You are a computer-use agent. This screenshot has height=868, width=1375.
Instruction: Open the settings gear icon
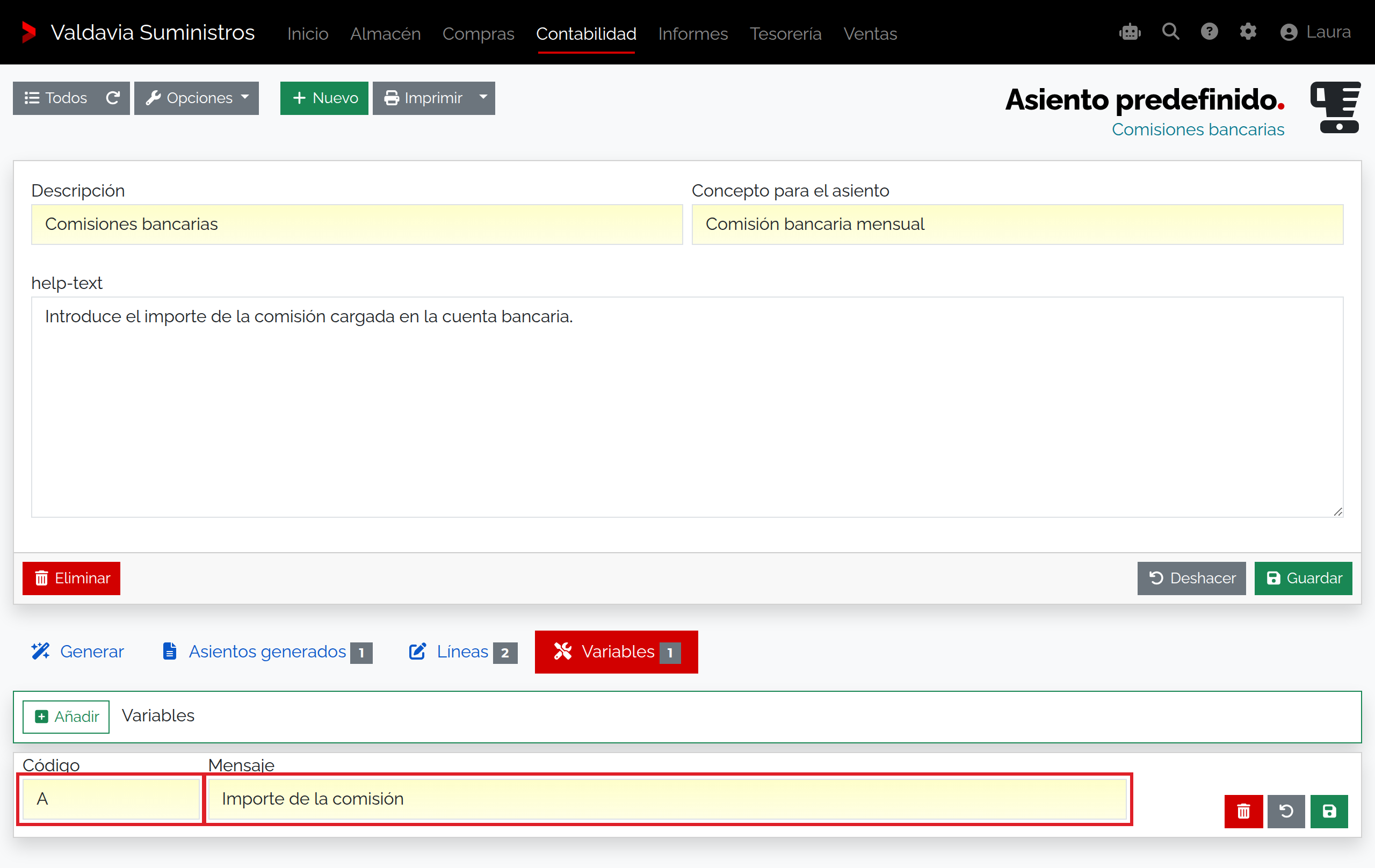[x=1248, y=31]
